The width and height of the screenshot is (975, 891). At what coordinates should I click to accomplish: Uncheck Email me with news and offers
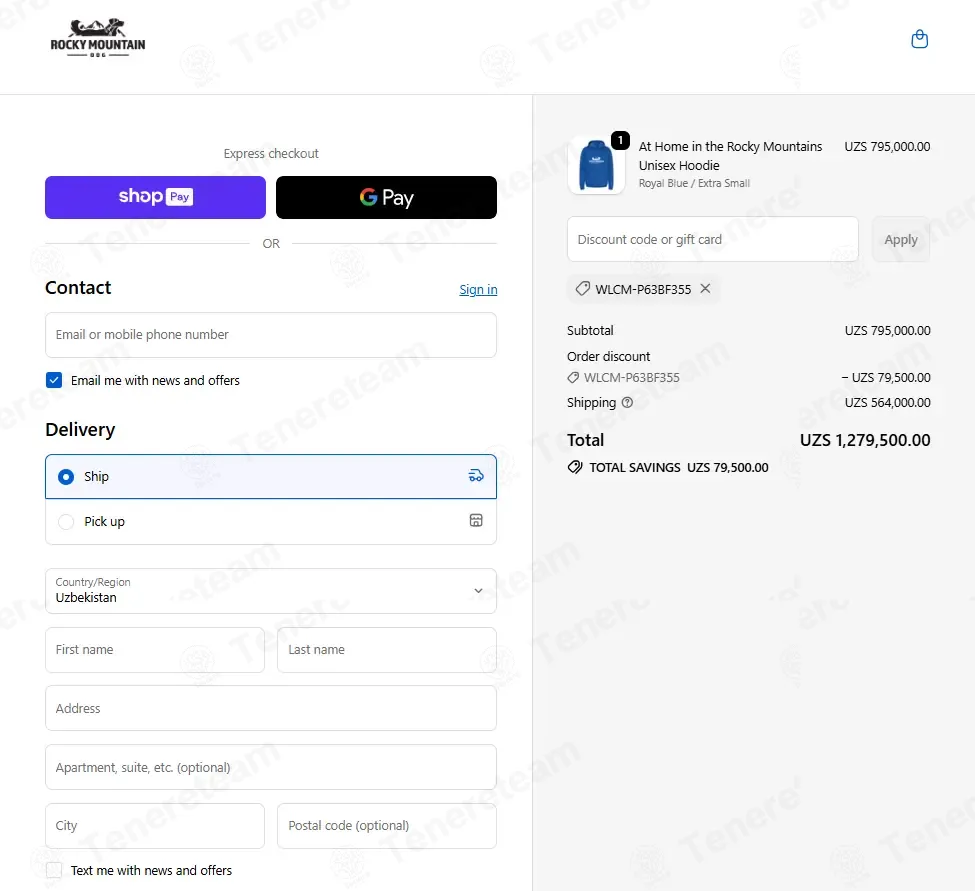(54, 380)
